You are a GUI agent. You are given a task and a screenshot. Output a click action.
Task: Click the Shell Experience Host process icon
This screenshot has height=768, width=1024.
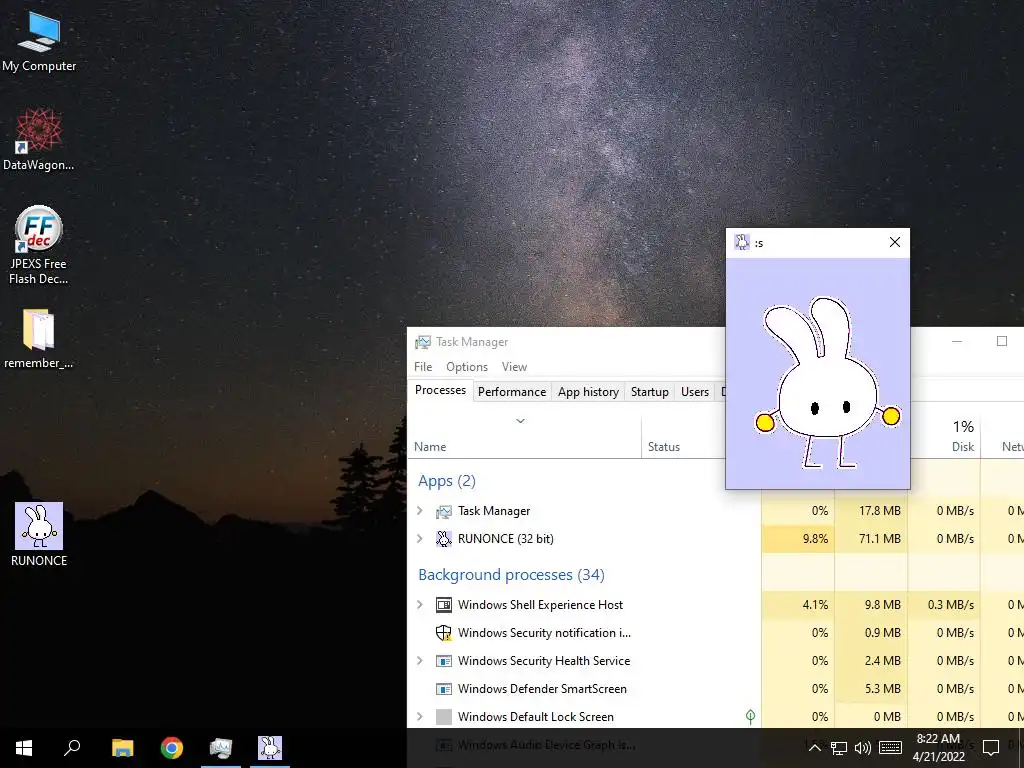click(443, 605)
